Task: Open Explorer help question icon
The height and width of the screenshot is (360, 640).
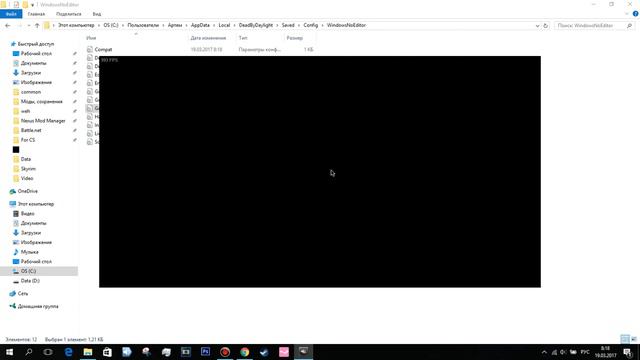Action: 636,14
